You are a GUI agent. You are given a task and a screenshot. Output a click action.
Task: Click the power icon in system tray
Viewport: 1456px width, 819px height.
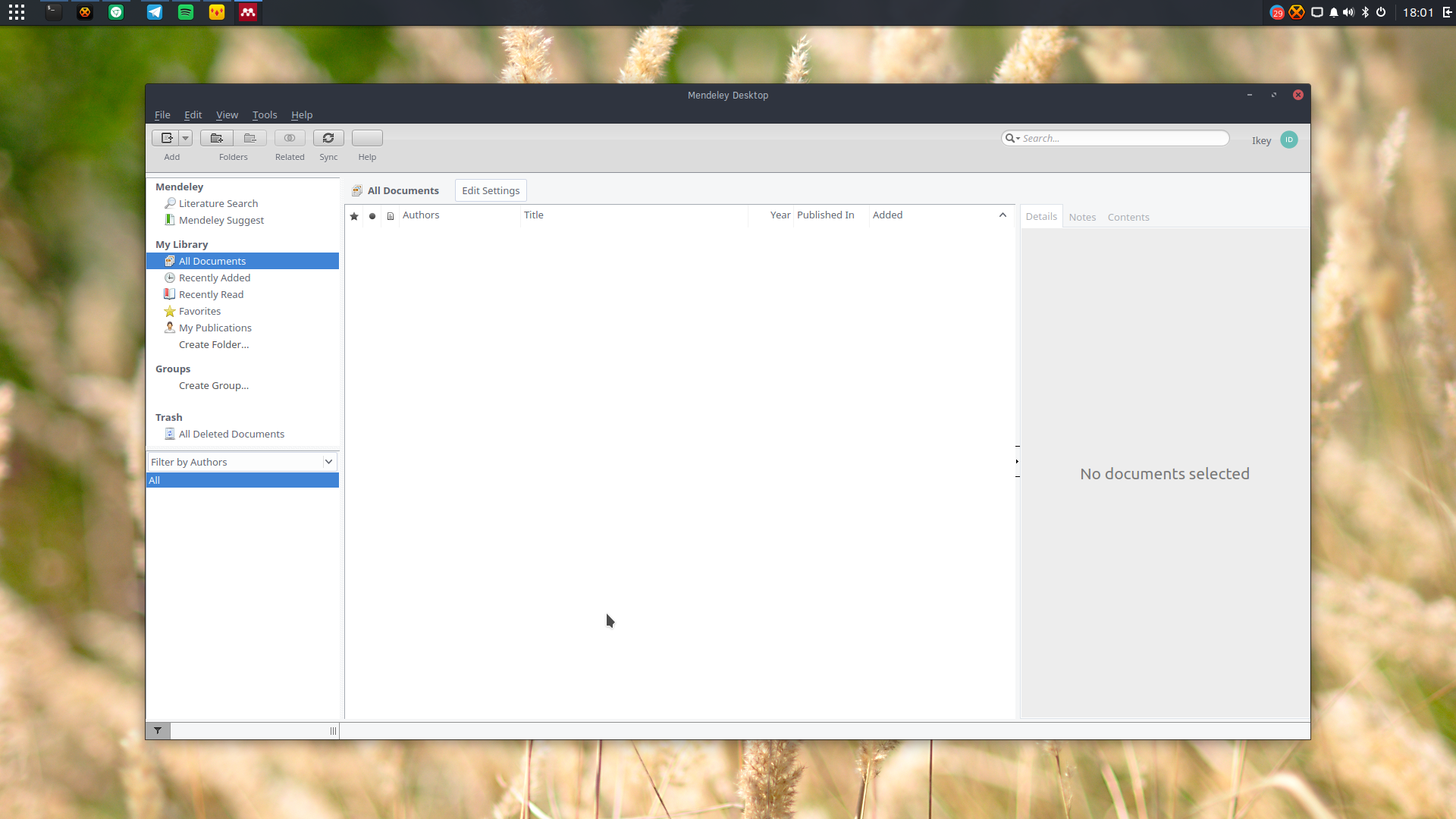(x=1381, y=12)
